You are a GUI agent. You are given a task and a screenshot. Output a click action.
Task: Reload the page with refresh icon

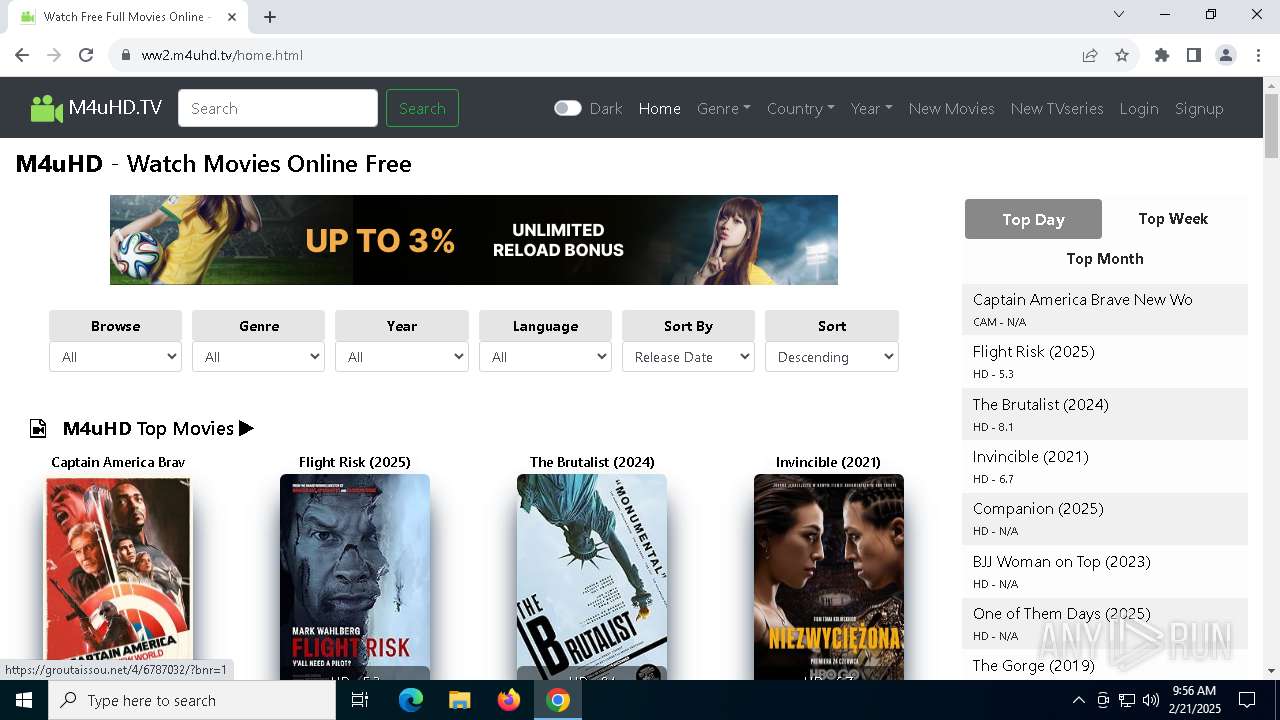[x=86, y=55]
